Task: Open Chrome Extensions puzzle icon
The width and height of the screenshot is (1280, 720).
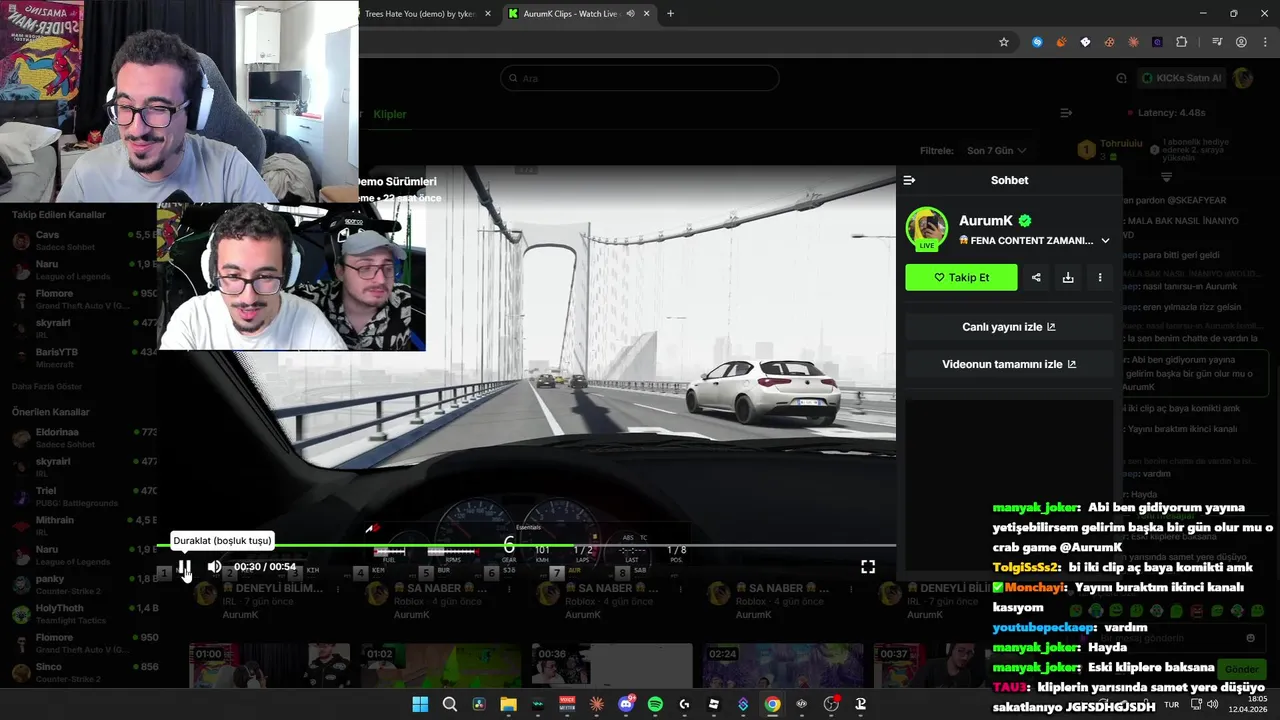Action: [1182, 42]
